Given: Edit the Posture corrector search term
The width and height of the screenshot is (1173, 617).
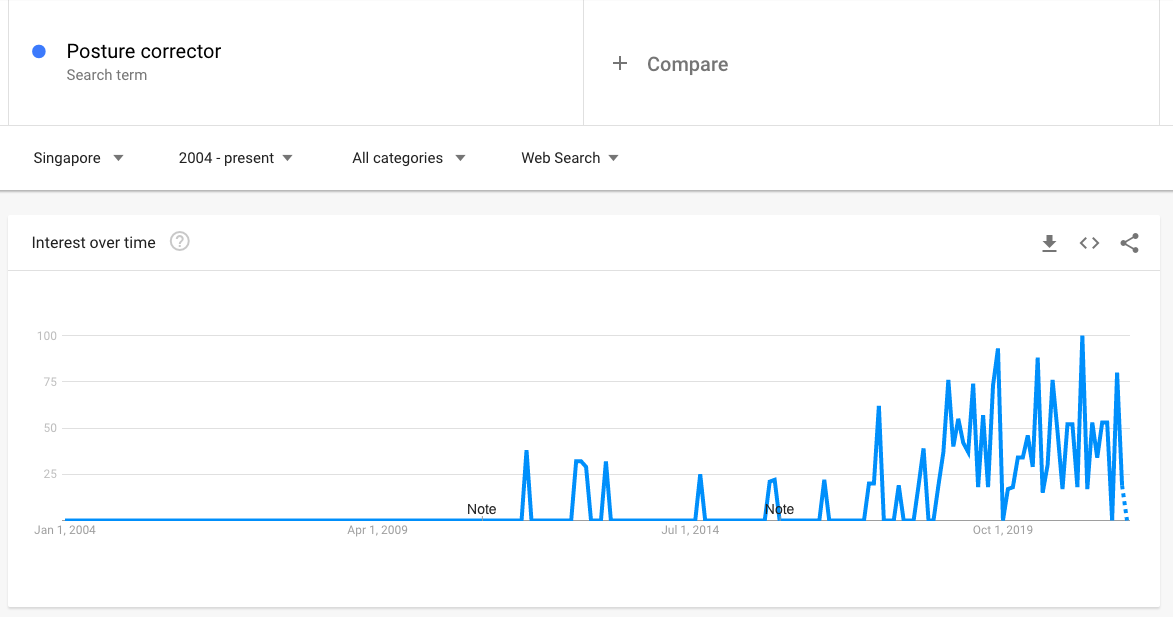Looking at the screenshot, I should (x=144, y=51).
